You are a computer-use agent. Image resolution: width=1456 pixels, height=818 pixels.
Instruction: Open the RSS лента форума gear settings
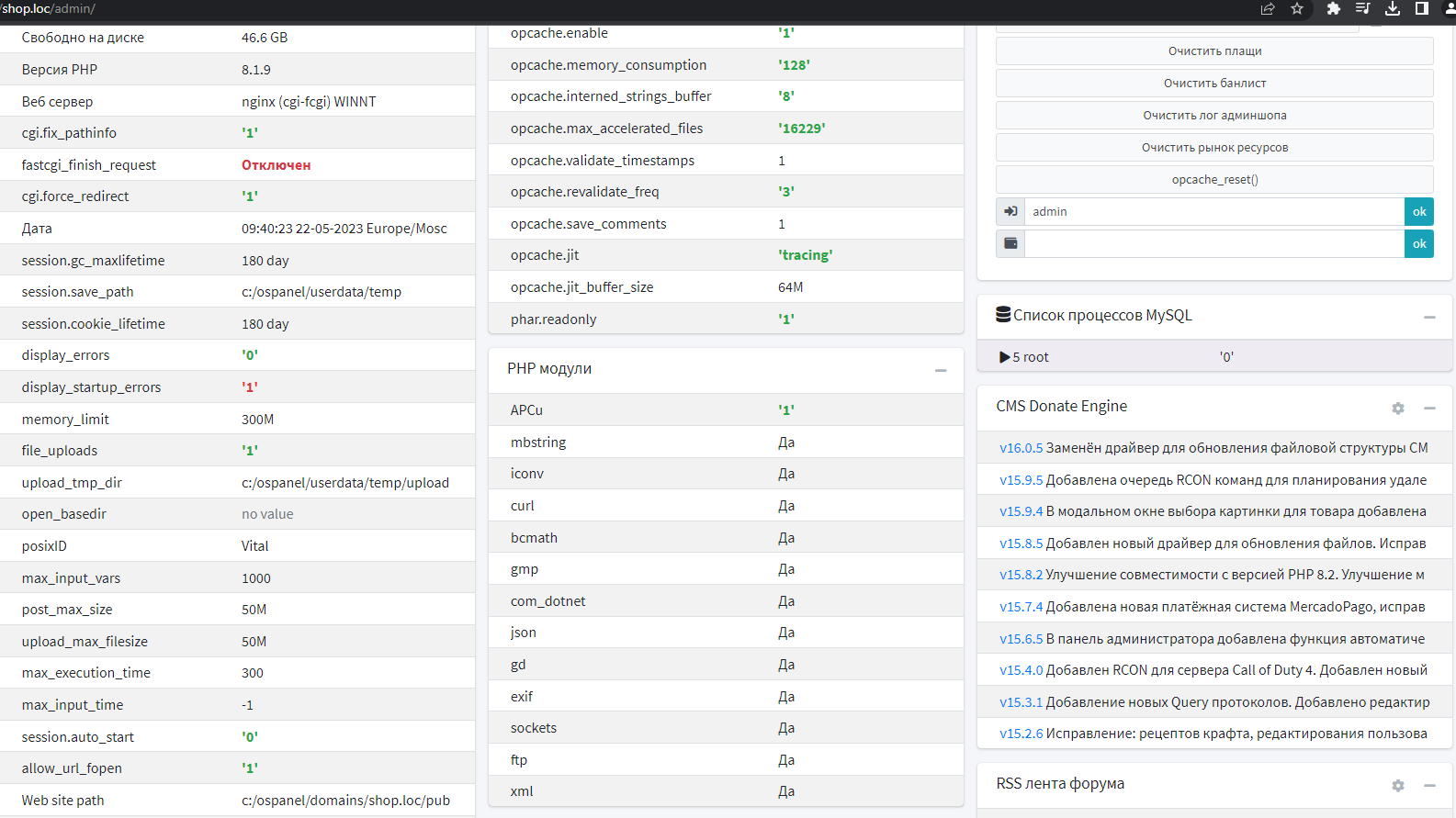tap(1398, 786)
